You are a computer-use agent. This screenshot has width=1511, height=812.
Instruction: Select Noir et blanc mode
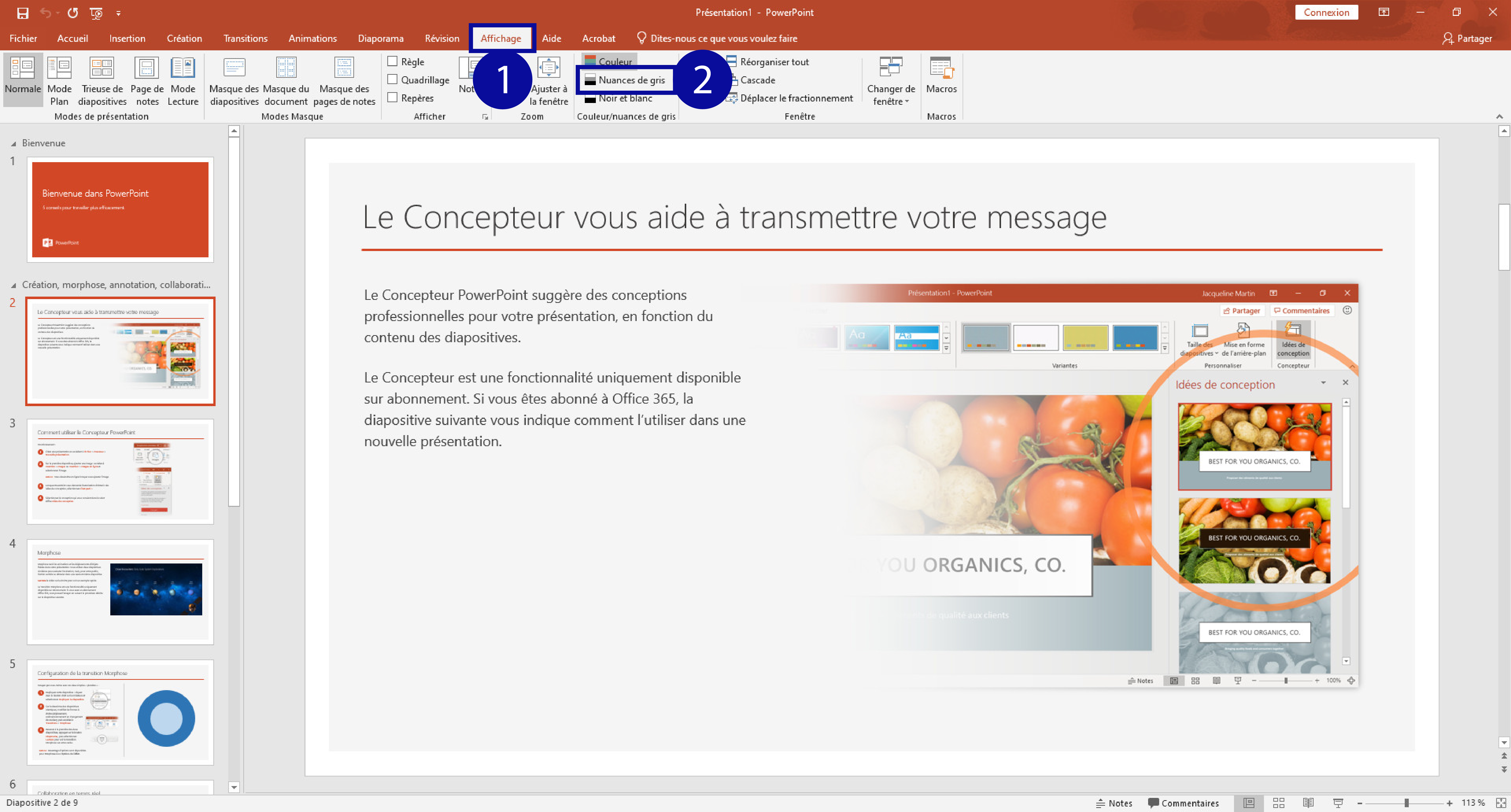[625, 98]
